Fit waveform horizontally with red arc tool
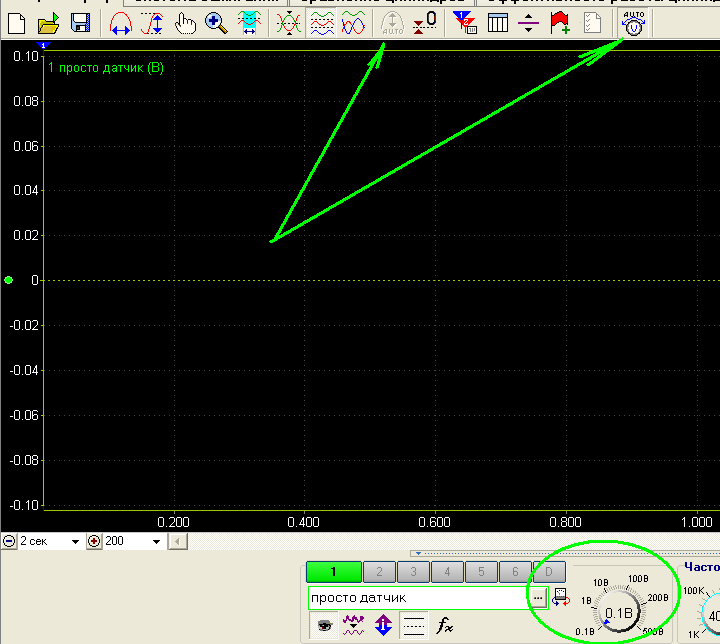The height and width of the screenshot is (644, 720). (x=121, y=23)
